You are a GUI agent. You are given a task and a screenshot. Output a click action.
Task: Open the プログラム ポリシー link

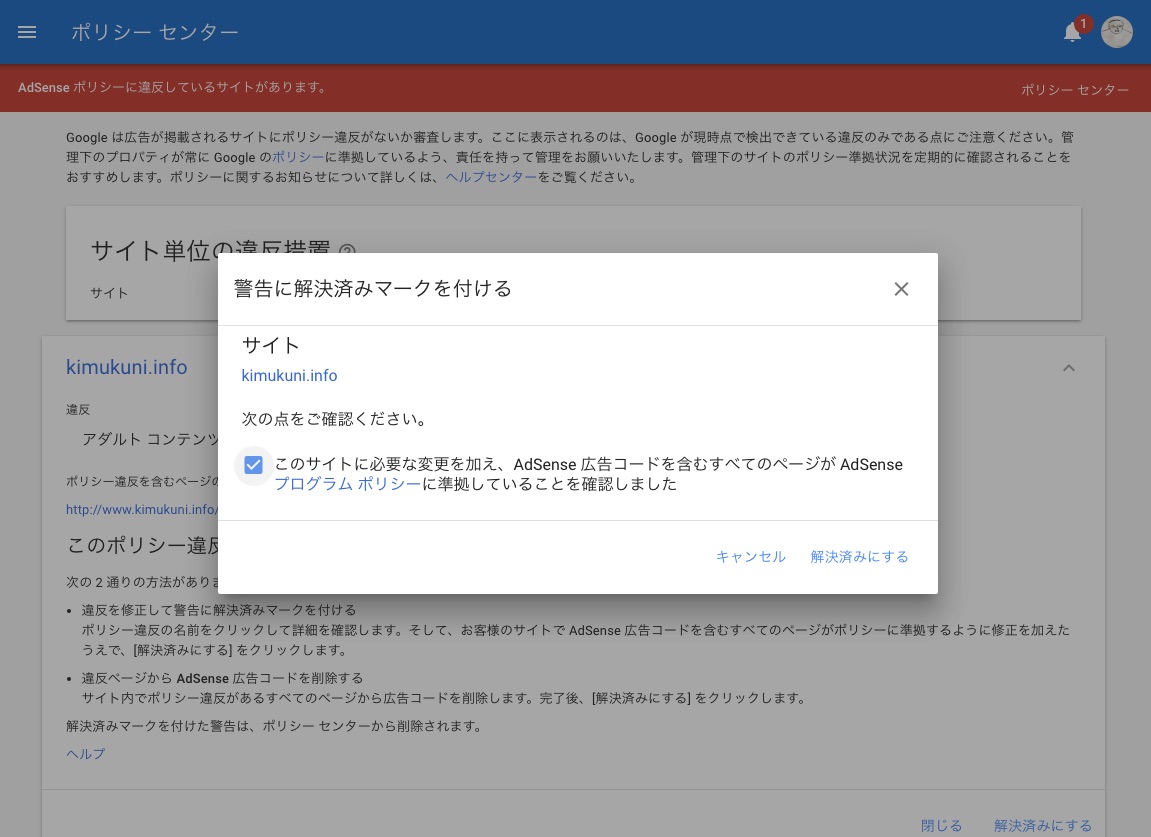point(347,484)
